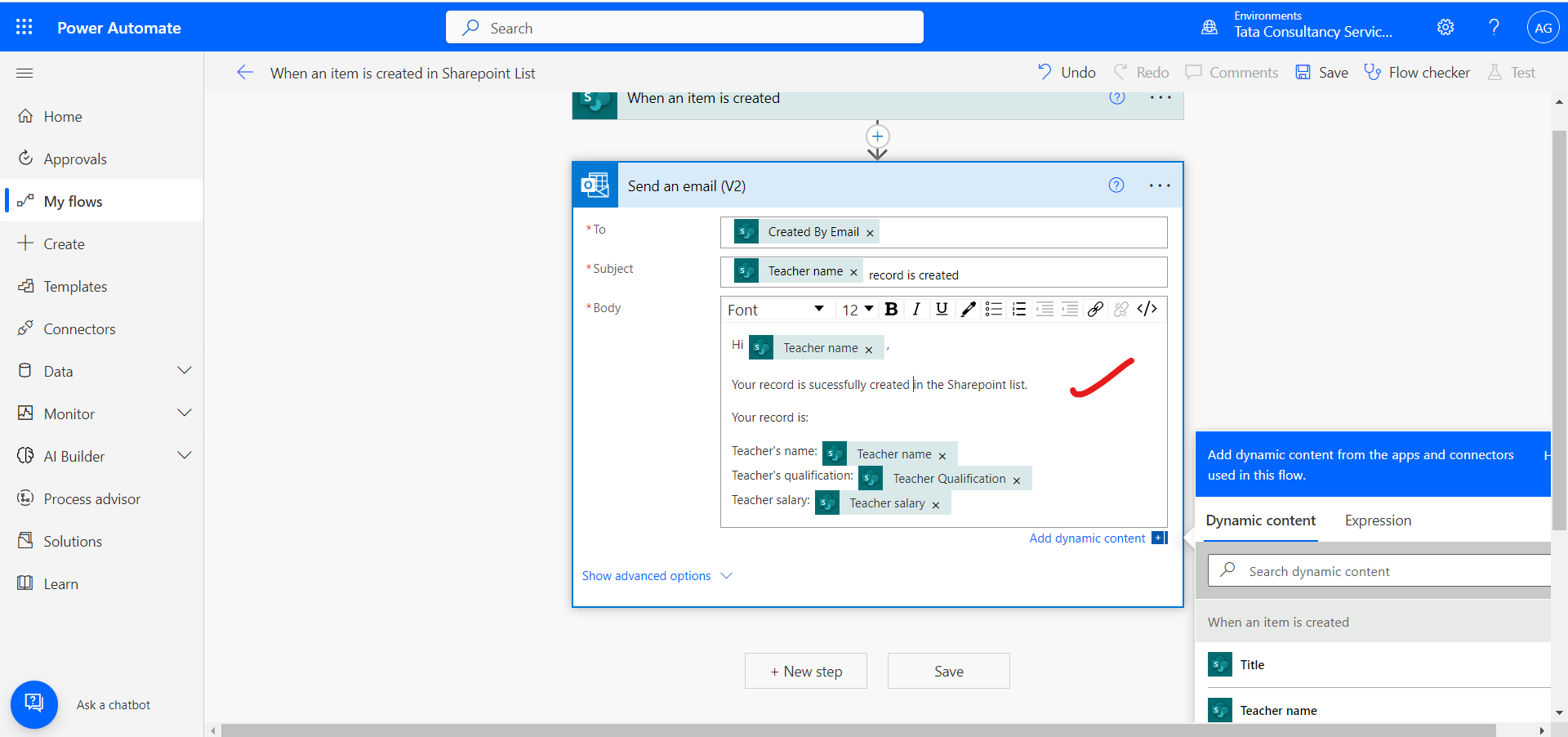The image size is (1568, 737).
Task: Open the font size 12 dropdown
Action: tap(857, 310)
